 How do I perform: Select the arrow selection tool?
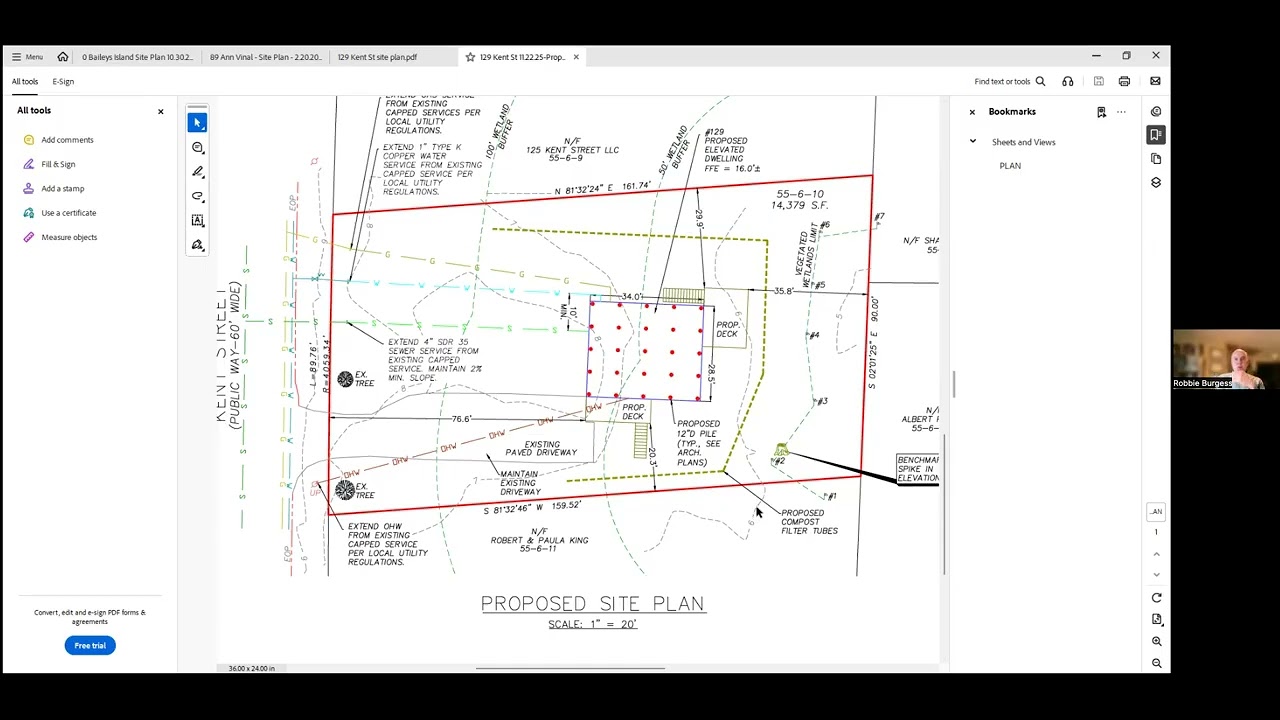(198, 122)
